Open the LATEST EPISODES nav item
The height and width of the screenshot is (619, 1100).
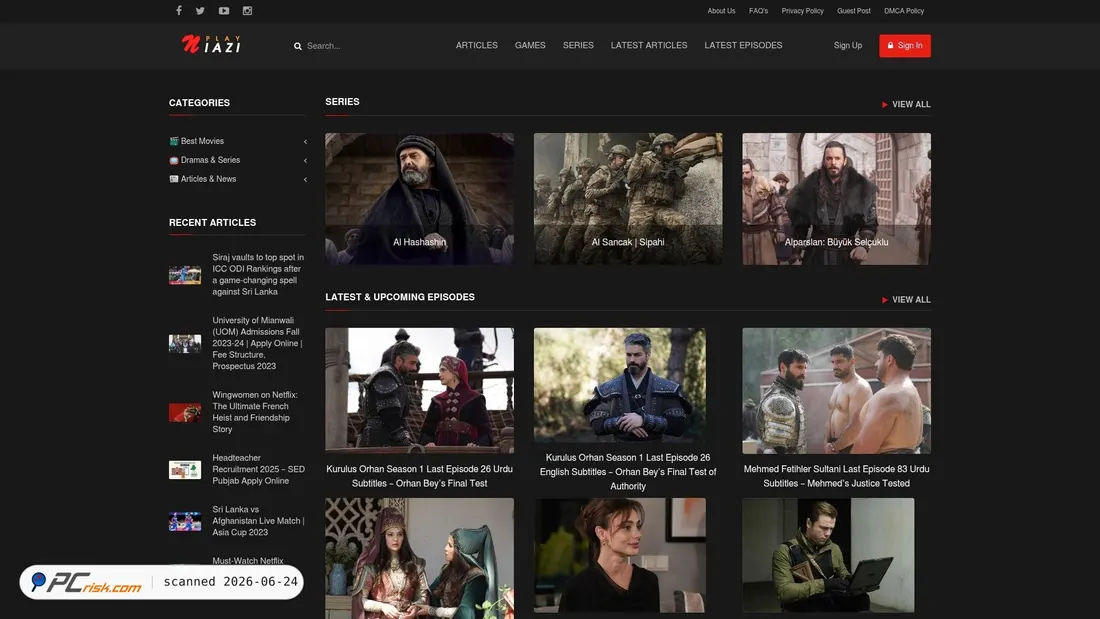point(743,46)
